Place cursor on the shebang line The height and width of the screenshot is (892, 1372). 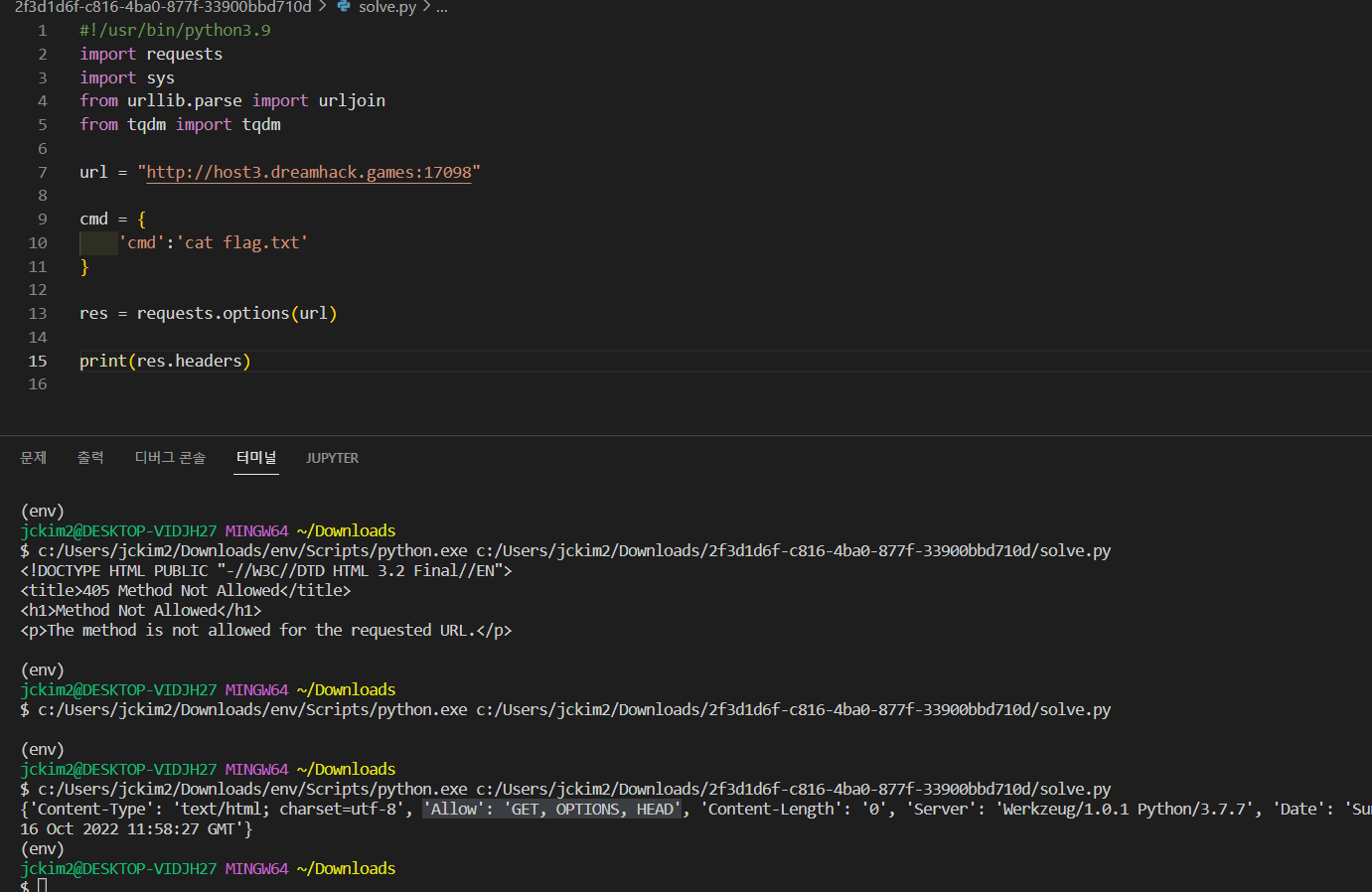[x=175, y=31]
